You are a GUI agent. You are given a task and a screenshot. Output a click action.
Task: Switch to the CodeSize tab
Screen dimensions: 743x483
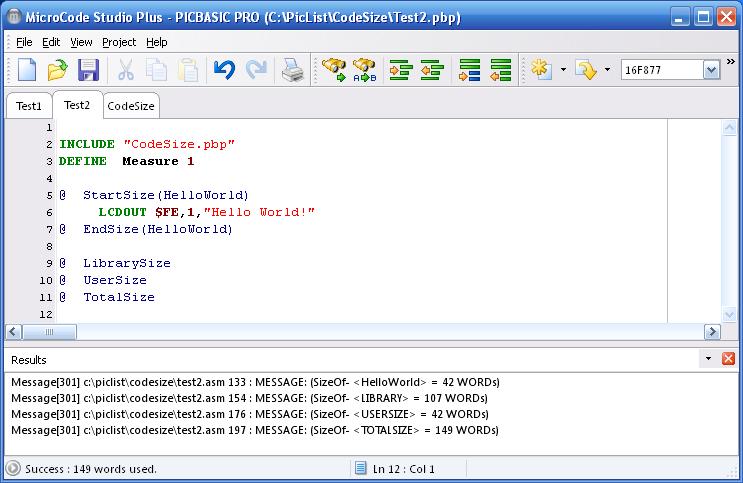pyautogui.click(x=130, y=106)
